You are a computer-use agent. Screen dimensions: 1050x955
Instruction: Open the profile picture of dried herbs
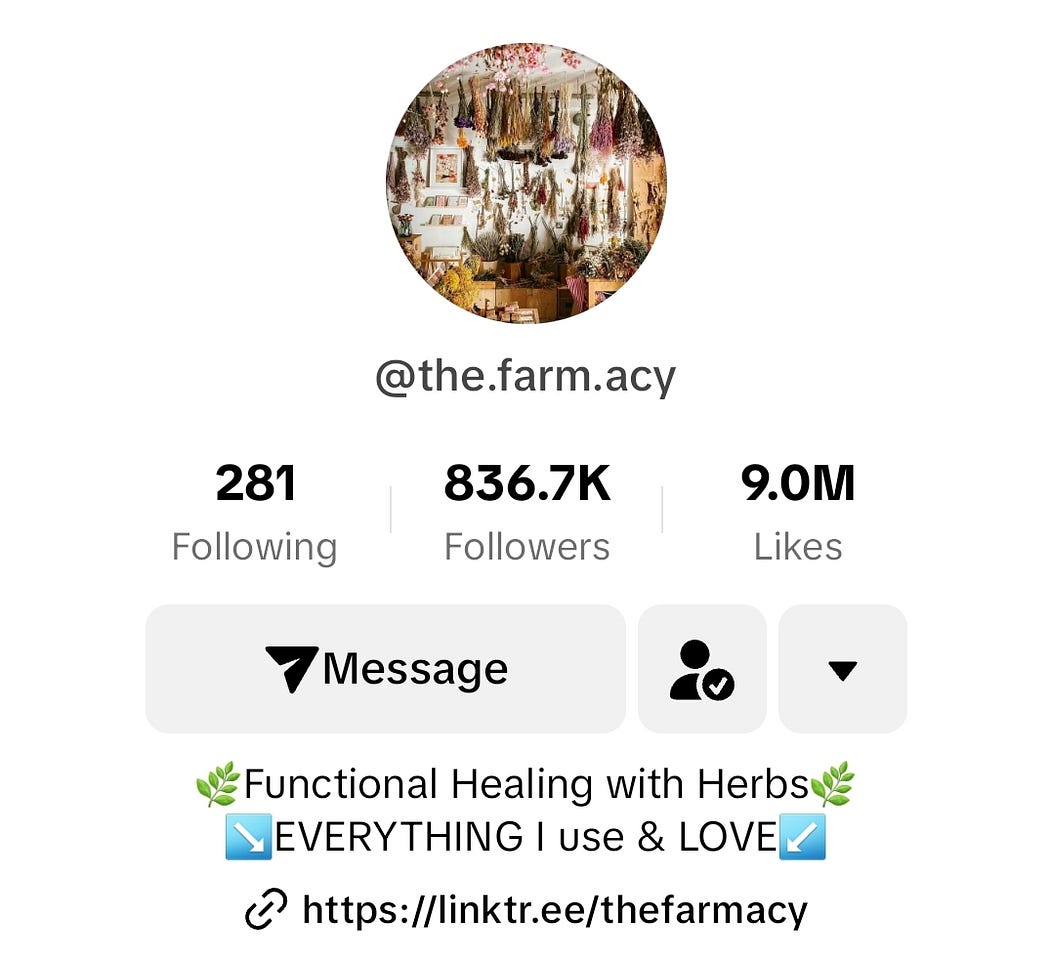(x=526, y=183)
